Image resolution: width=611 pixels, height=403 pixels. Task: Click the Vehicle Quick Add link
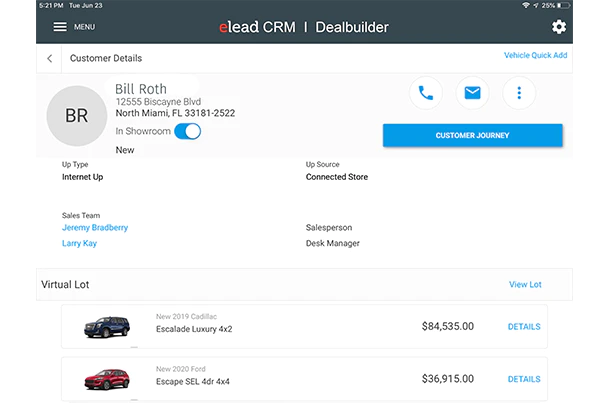coord(535,55)
